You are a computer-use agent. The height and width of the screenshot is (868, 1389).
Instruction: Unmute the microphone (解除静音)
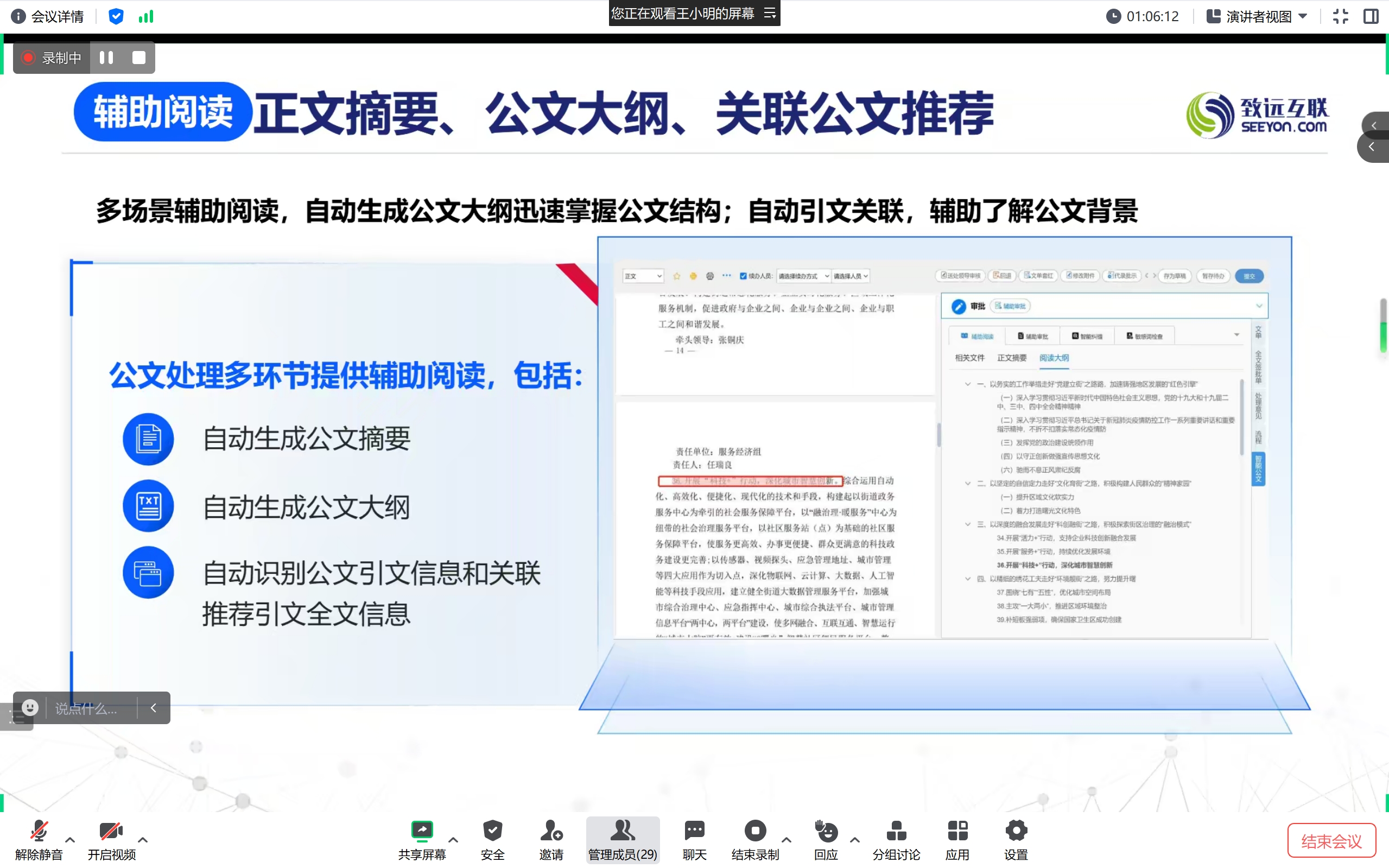click(x=39, y=831)
